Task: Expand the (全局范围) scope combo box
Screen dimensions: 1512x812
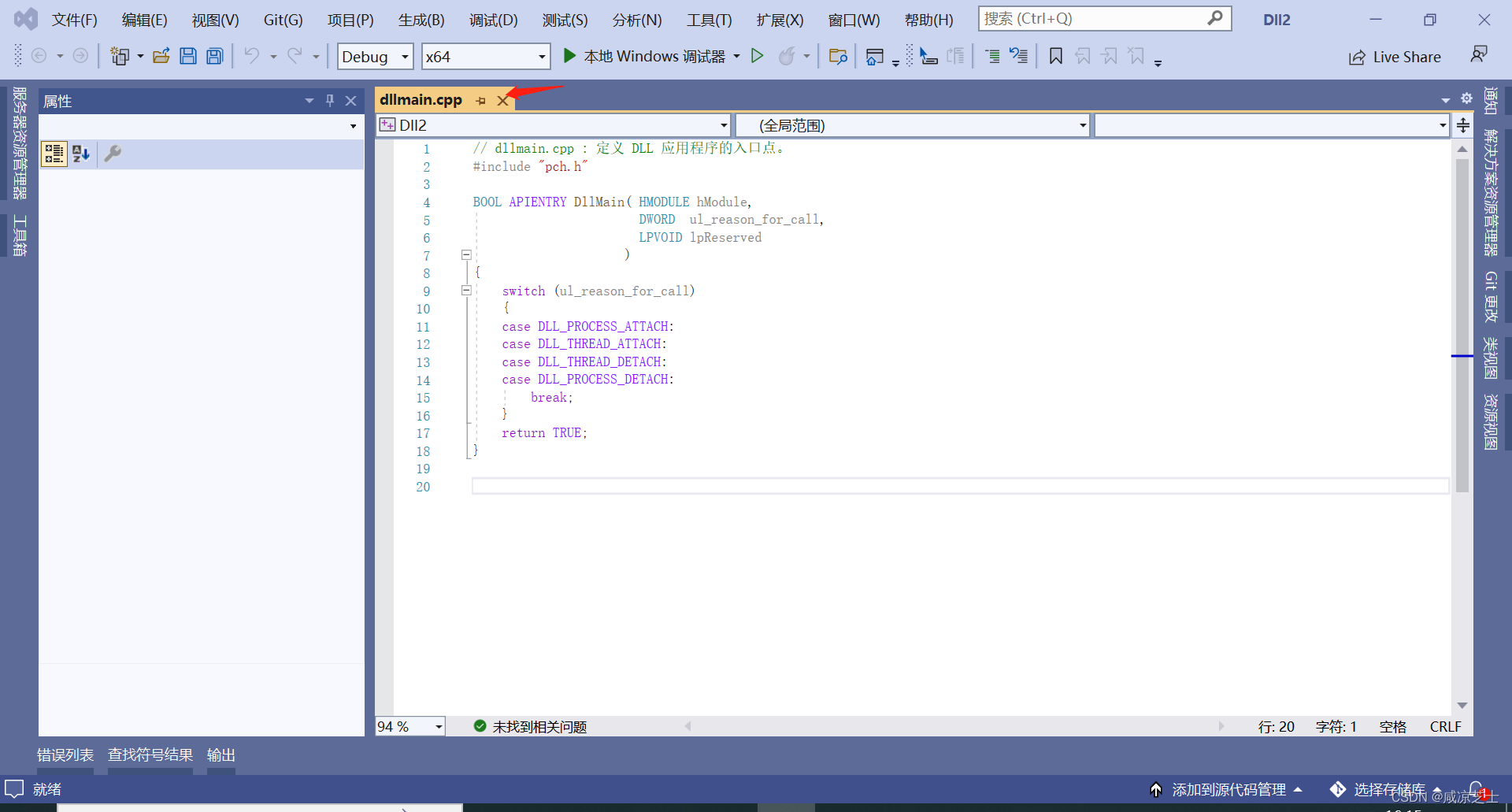Action: point(1082,124)
